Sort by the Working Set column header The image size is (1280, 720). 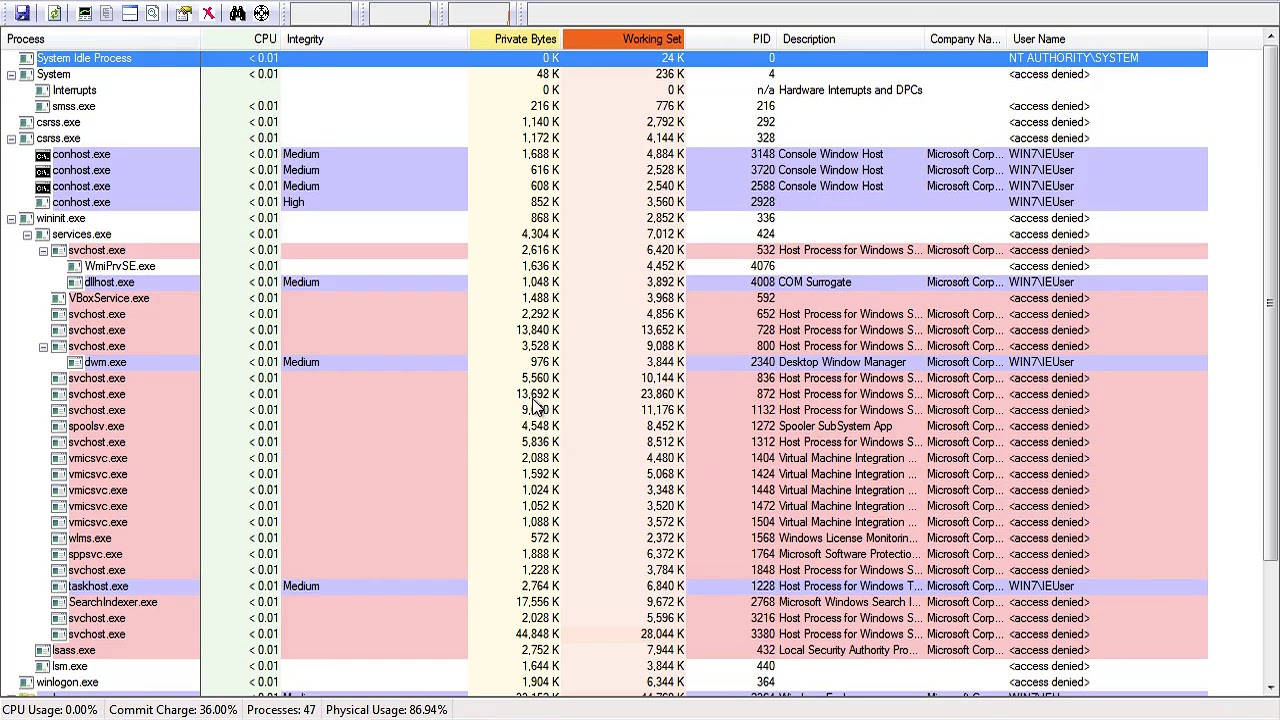pyautogui.click(x=625, y=39)
